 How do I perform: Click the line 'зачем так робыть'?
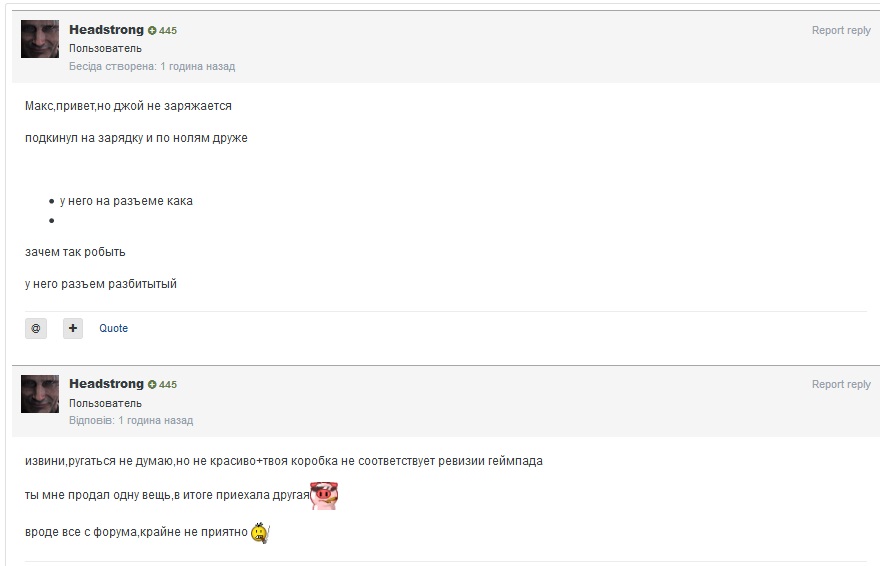pyautogui.click(x=75, y=252)
